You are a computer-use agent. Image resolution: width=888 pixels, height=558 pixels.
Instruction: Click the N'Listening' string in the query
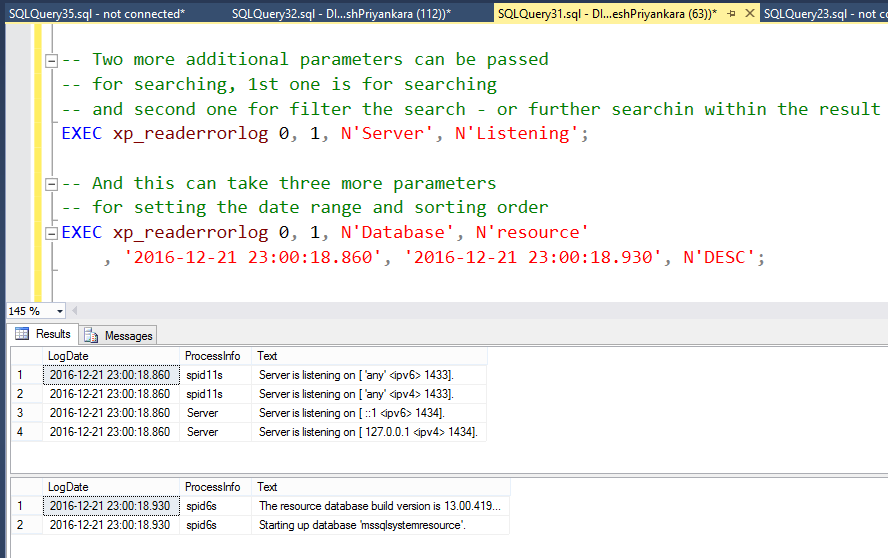(x=516, y=134)
